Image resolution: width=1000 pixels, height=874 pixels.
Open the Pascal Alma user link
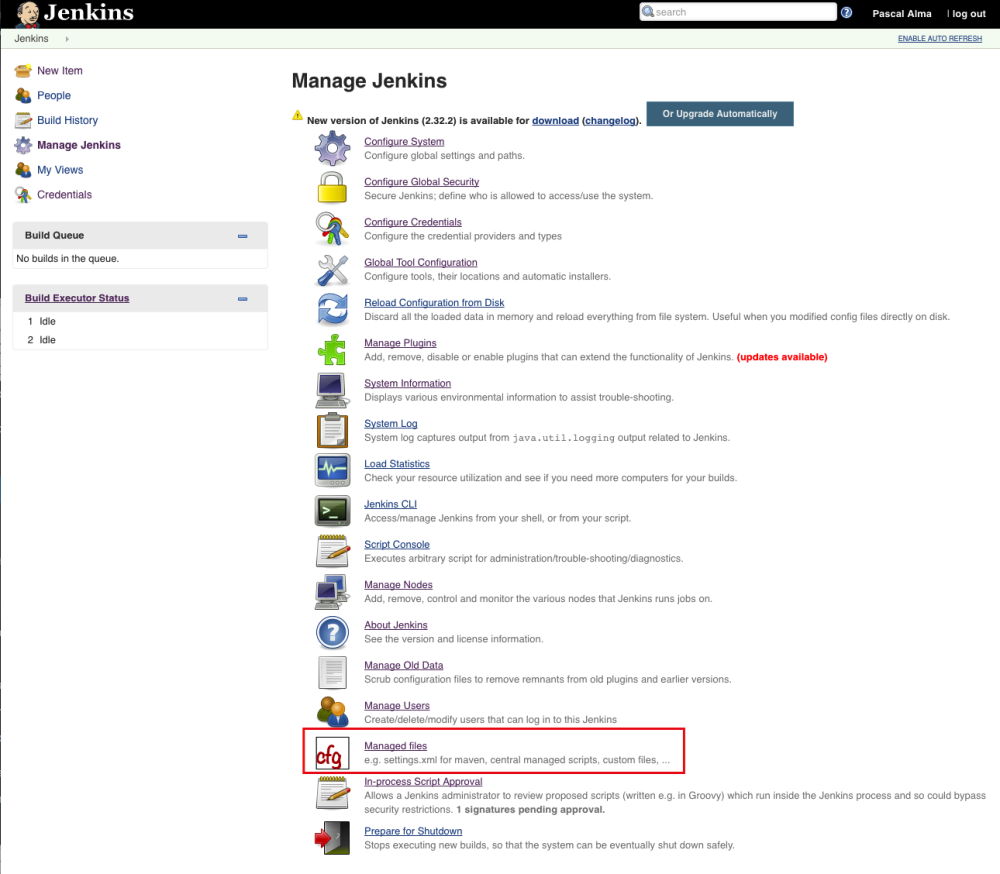(902, 13)
